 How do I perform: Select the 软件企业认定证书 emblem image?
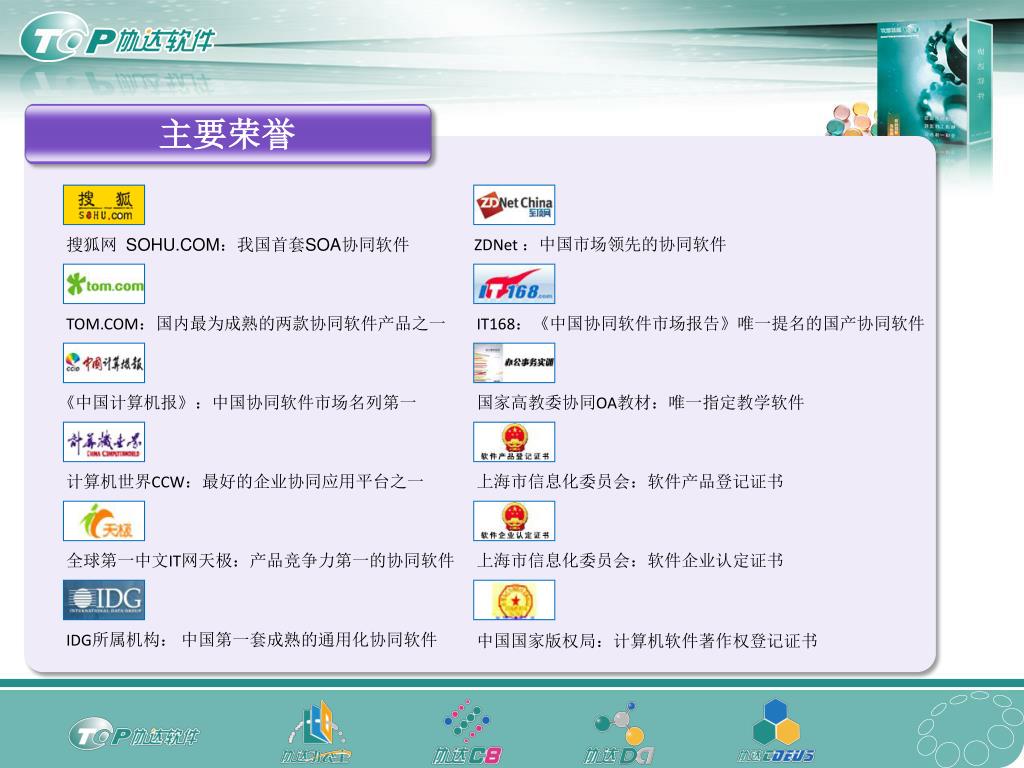[x=514, y=521]
